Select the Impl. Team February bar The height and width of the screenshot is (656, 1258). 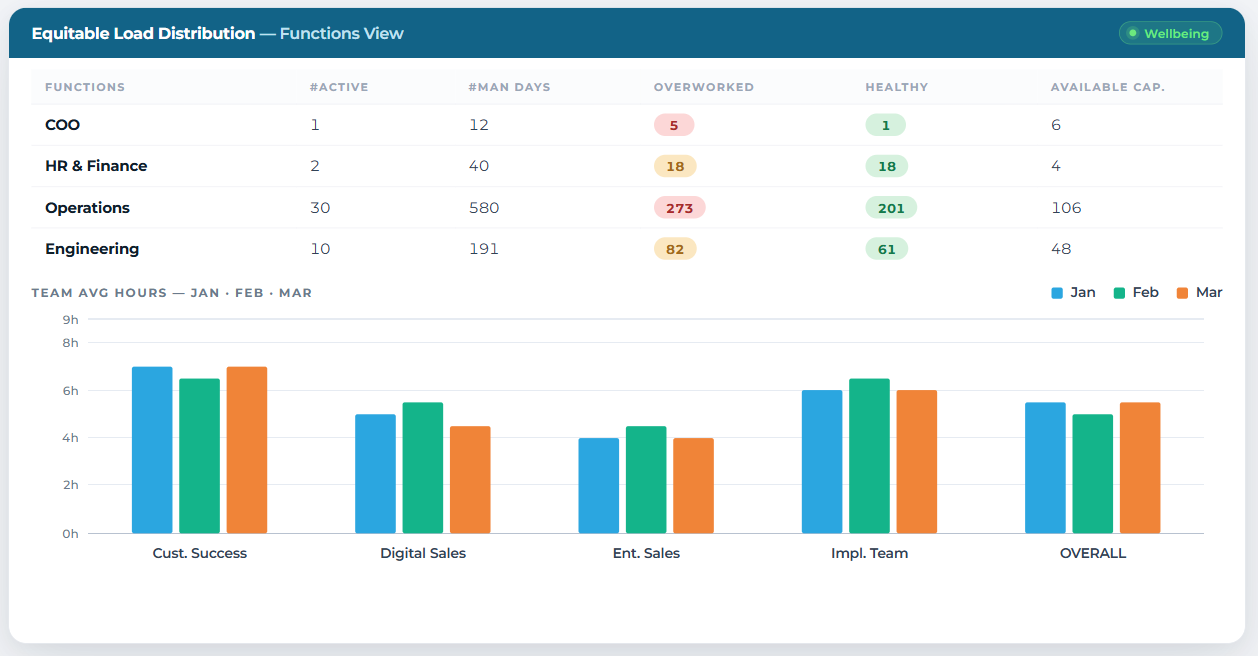point(870,456)
